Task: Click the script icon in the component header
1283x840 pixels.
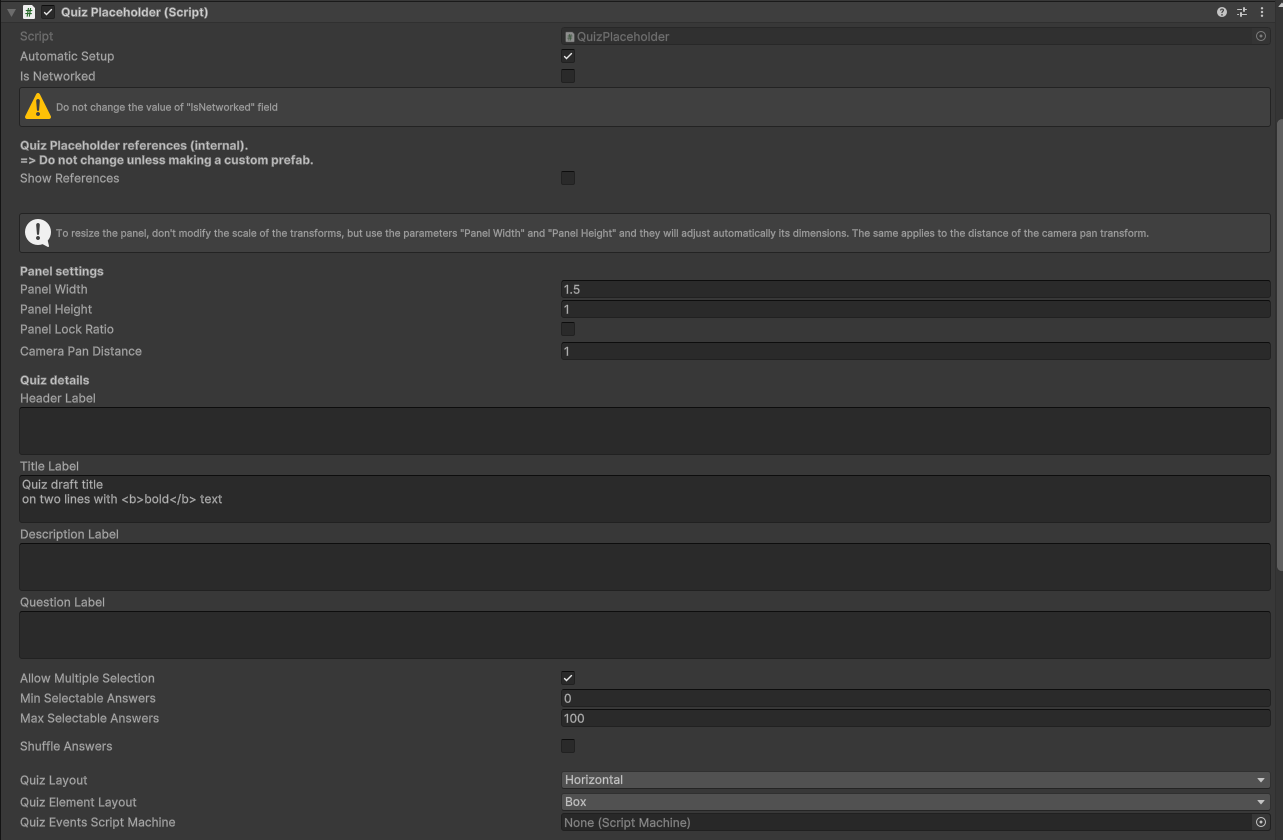Action: click(28, 12)
